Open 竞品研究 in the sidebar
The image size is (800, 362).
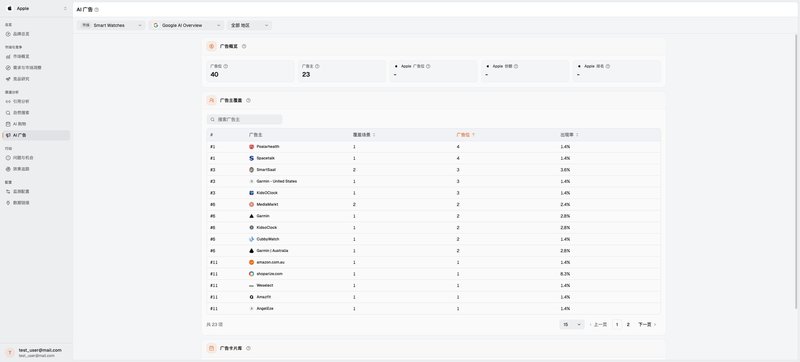(x=36, y=79)
